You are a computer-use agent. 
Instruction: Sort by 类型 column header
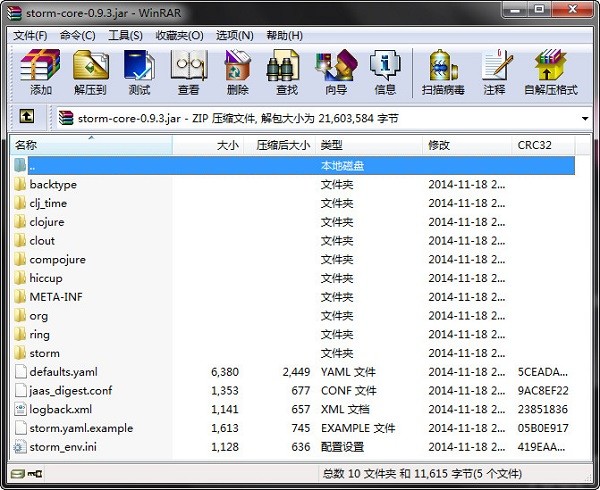pyautogui.click(x=369, y=145)
